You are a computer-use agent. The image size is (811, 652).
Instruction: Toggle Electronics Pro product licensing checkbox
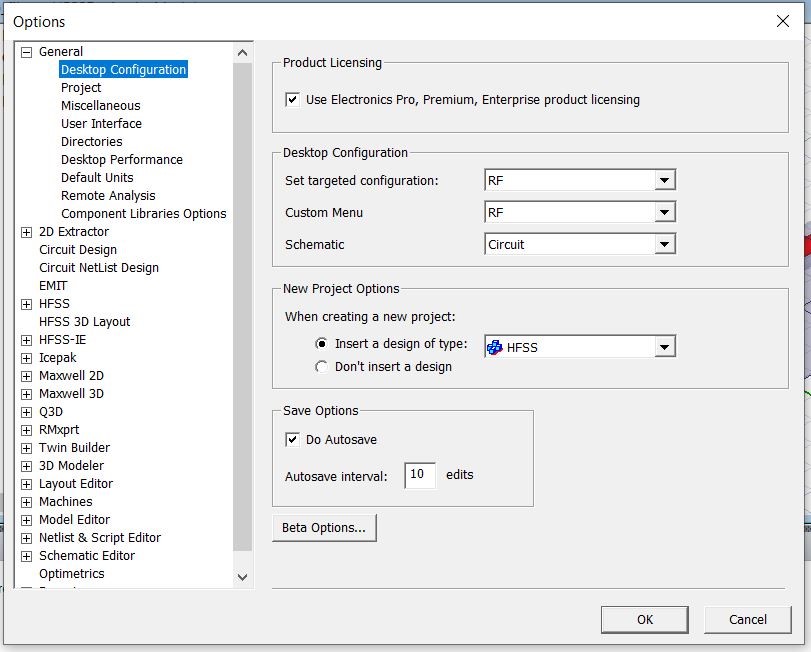click(x=292, y=99)
